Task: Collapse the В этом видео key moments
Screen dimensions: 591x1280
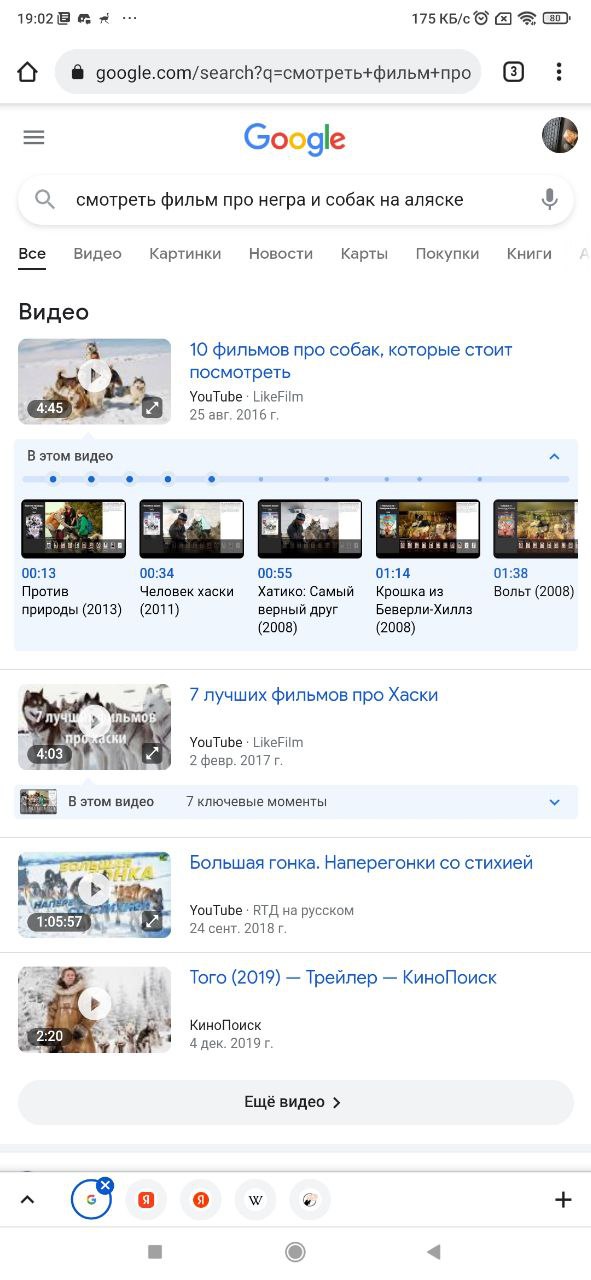Action: pos(554,456)
